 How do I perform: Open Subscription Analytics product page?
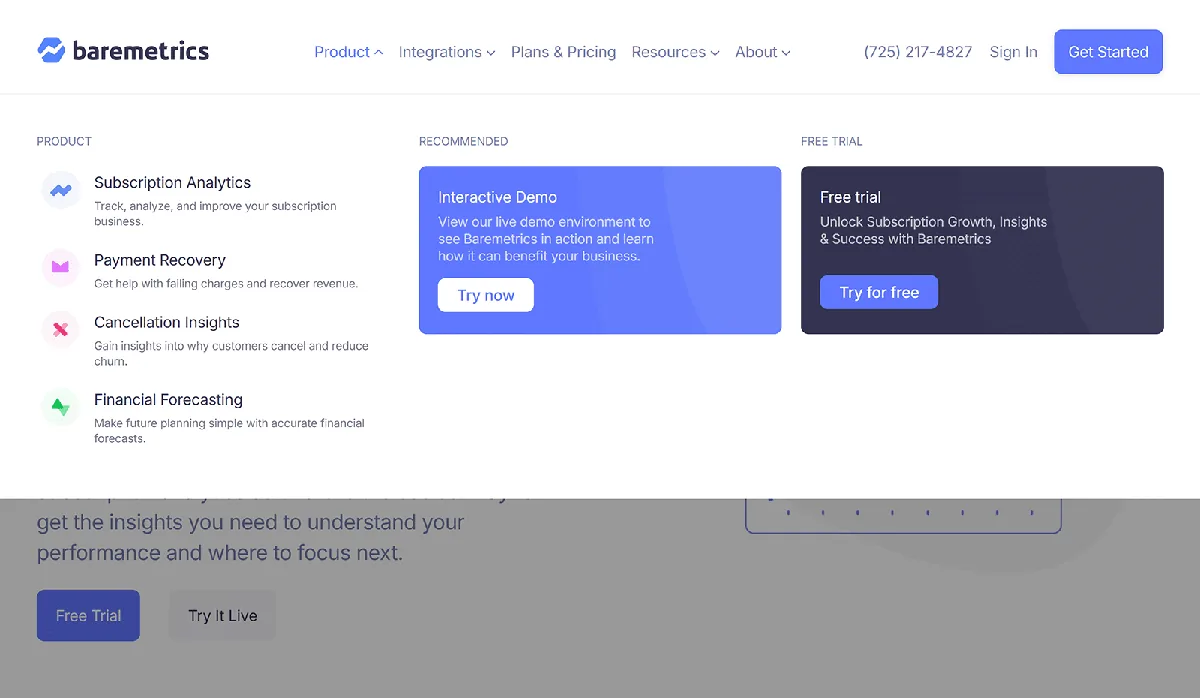(x=172, y=182)
